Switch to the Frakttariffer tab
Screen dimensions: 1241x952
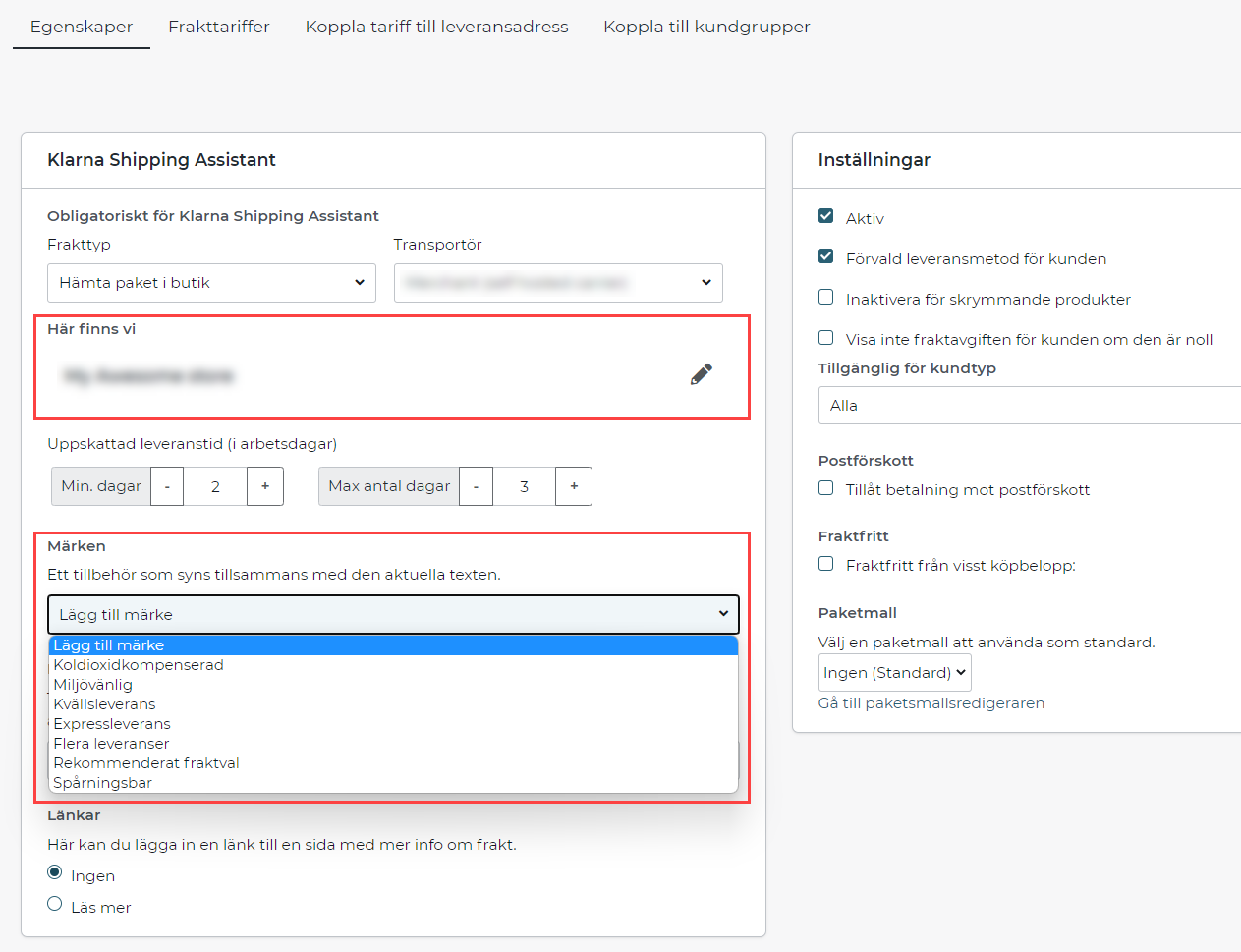[x=218, y=27]
